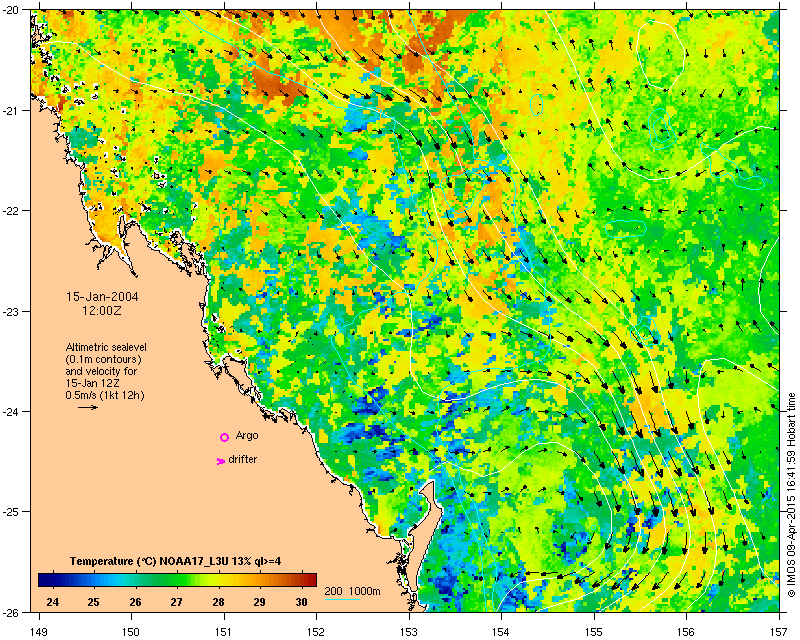Select the time label 12:00Z
The height and width of the screenshot is (640, 800).
102,310
